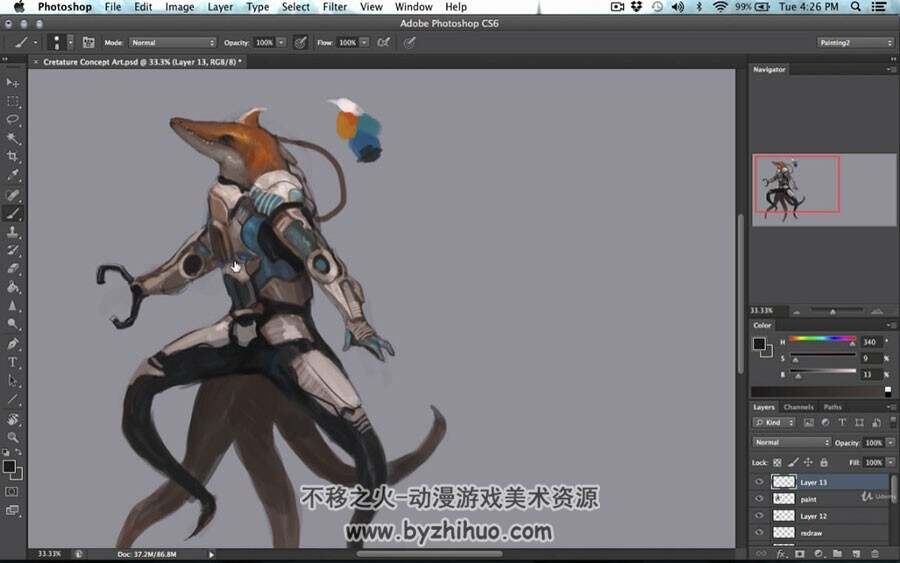
Task: Select the Hand tool
Action: (12, 419)
